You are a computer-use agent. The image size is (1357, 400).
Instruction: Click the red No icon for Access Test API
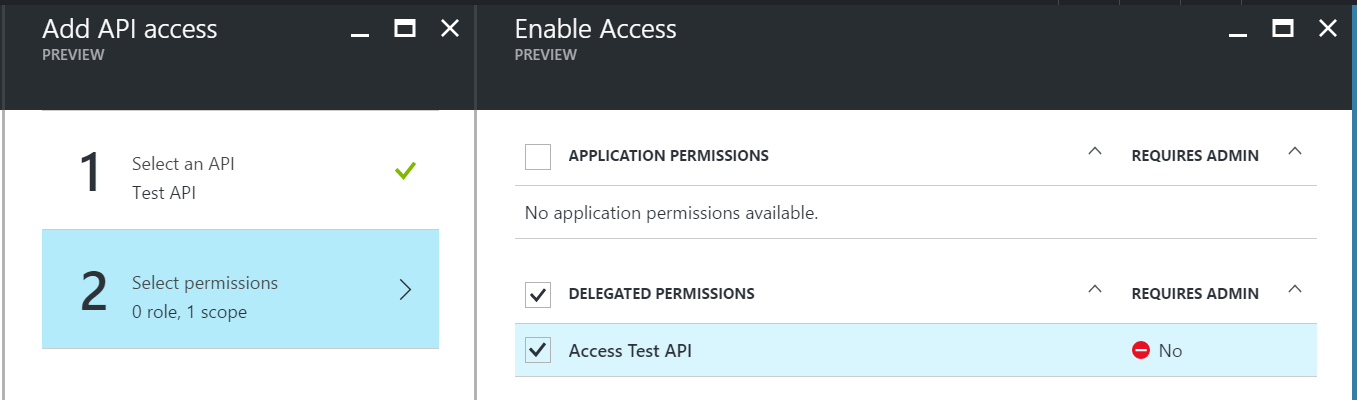tap(1140, 350)
